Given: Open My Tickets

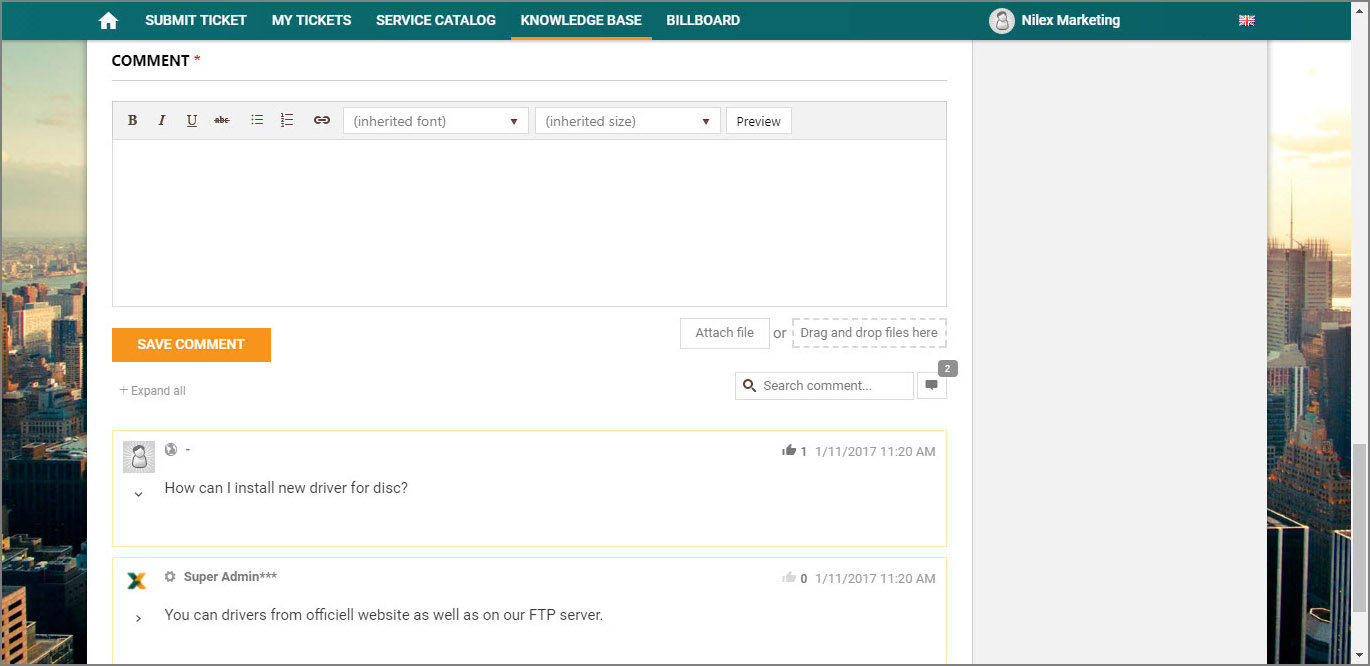Looking at the screenshot, I should point(311,20).
